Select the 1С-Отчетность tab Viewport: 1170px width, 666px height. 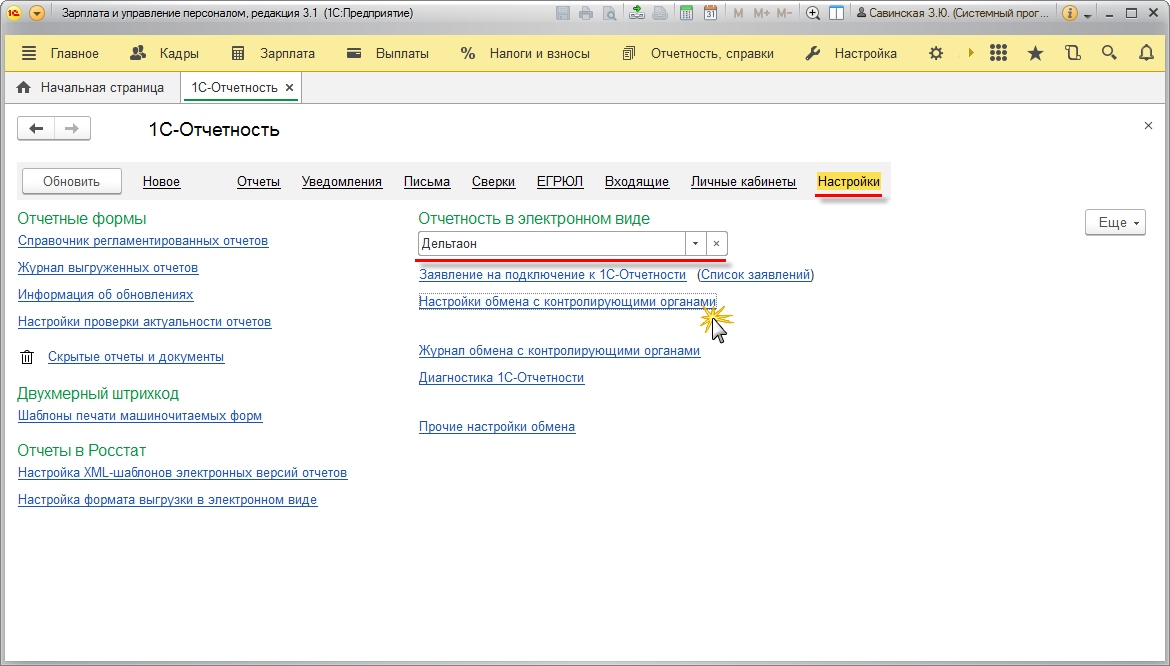click(234, 87)
